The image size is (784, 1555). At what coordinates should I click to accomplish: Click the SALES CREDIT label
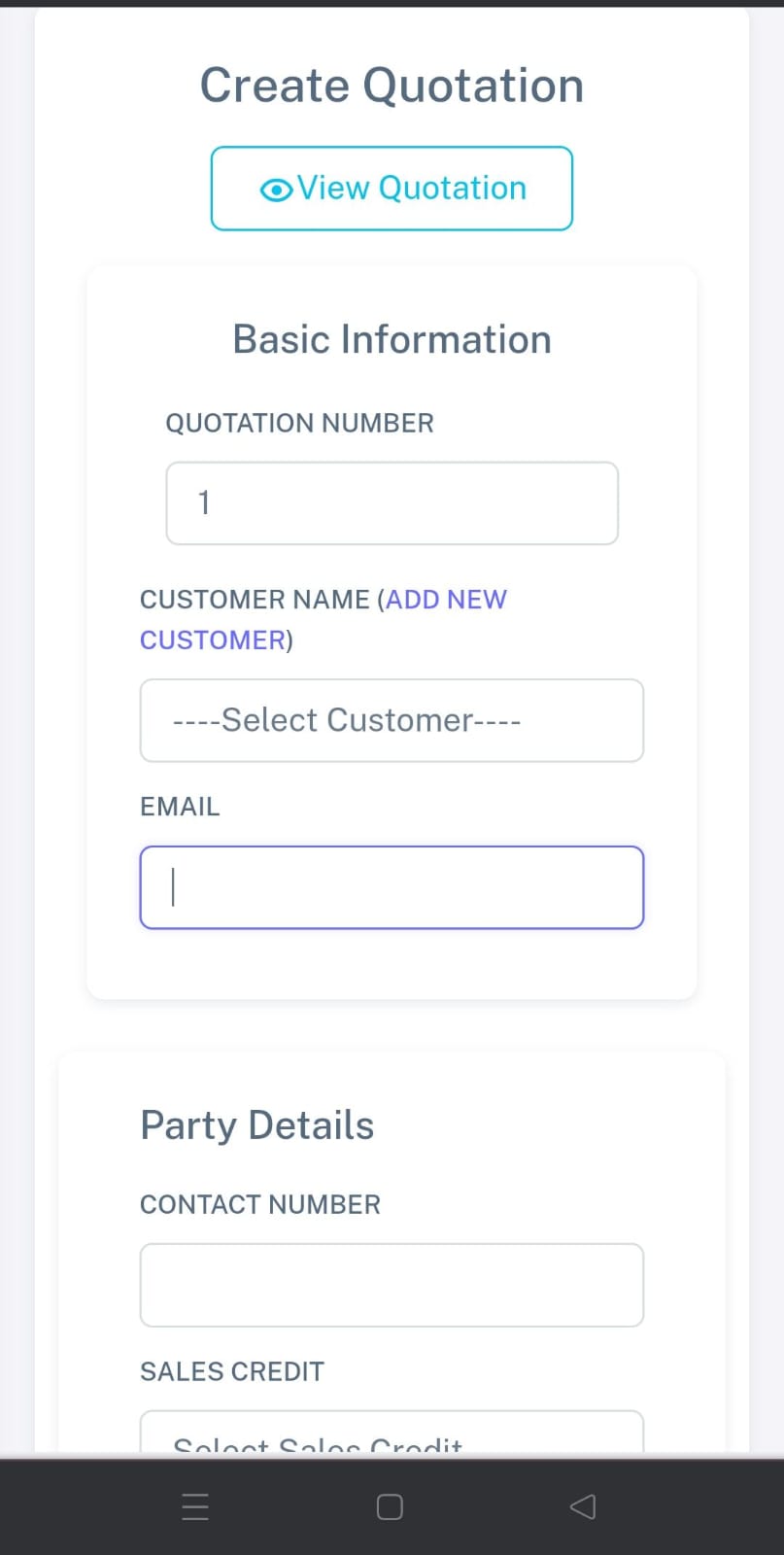232,1371
